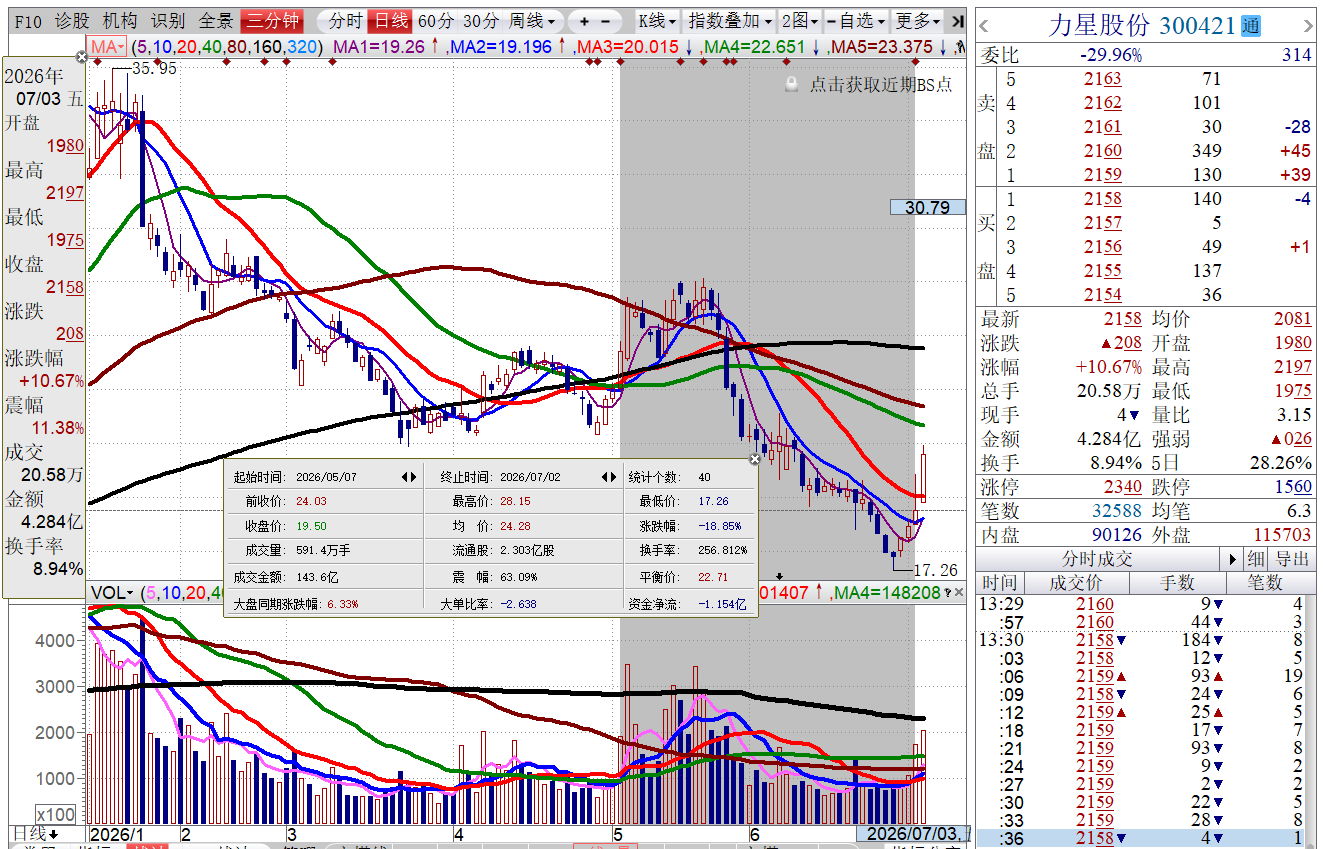The width and height of the screenshot is (1323, 849).
Task: Jump to end using the toolbar arrow icon
Action: (x=957, y=21)
